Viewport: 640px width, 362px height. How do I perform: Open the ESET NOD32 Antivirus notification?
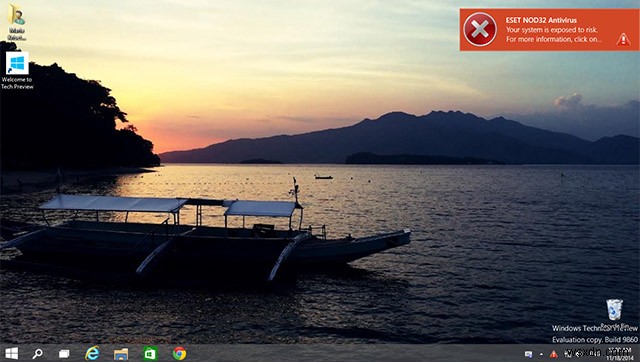coord(549,30)
